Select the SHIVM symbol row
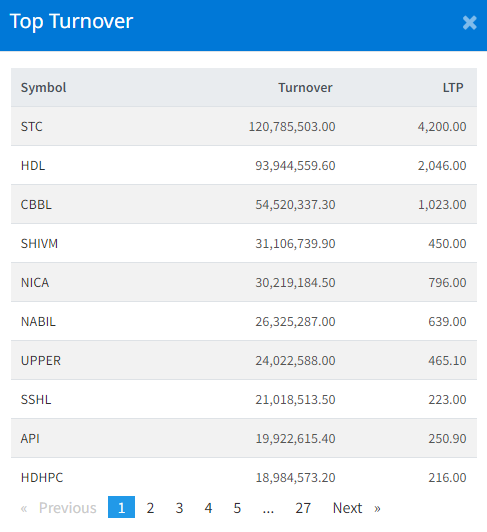487x532 pixels. click(244, 244)
